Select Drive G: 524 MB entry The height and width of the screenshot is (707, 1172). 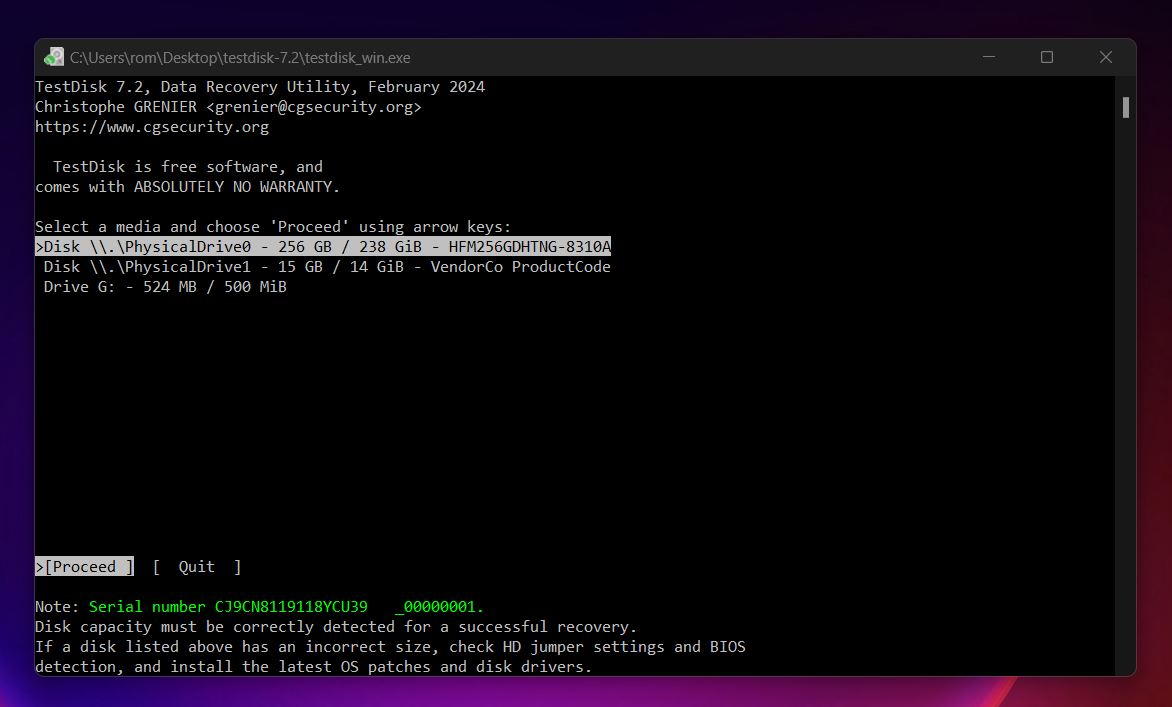pos(165,287)
